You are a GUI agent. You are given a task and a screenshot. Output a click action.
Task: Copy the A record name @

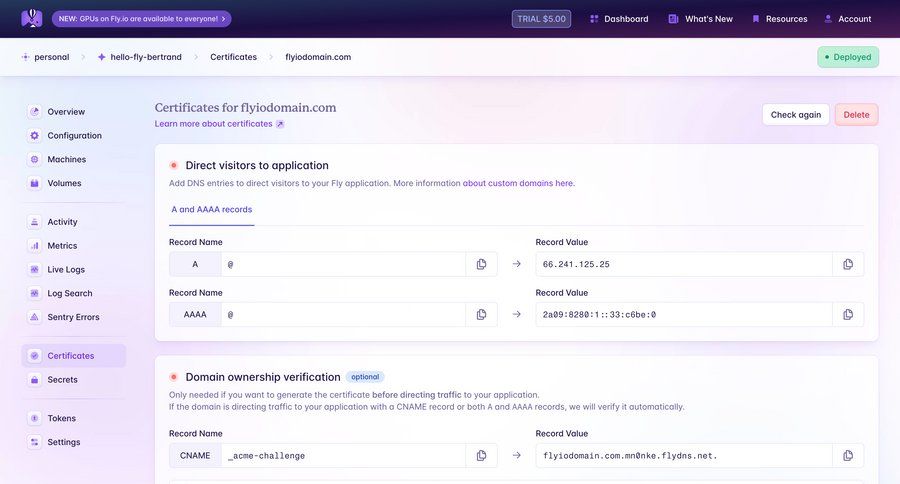click(482, 264)
